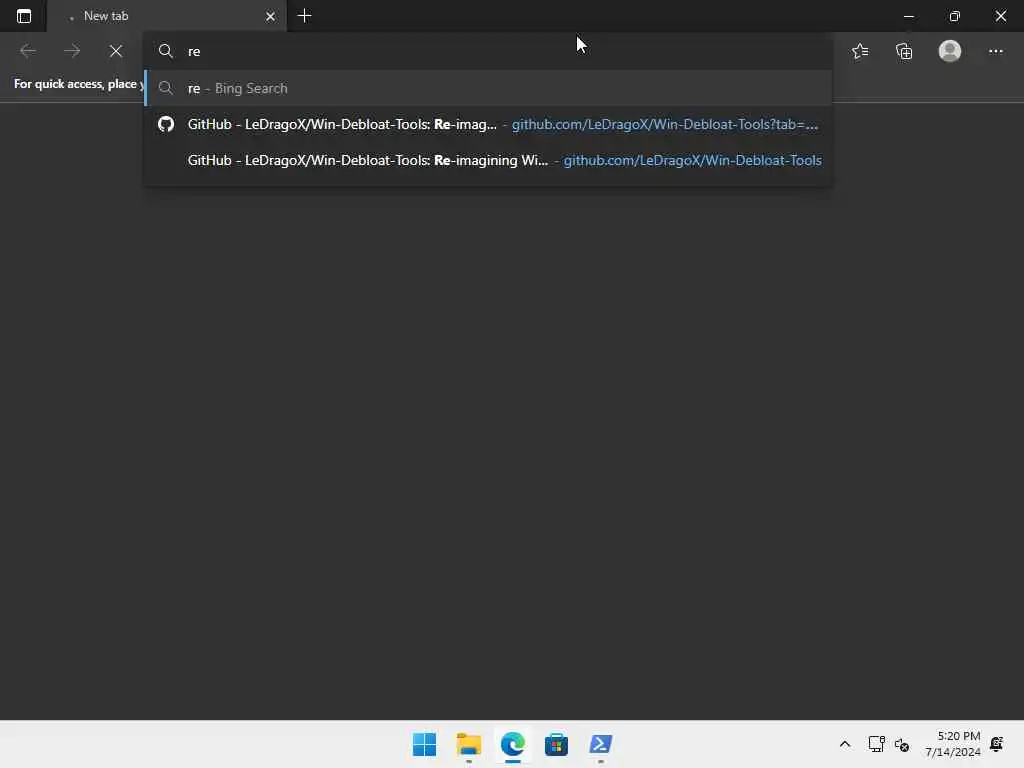
Task: Click the GitHub logo in the suggestion
Action: [x=166, y=124]
